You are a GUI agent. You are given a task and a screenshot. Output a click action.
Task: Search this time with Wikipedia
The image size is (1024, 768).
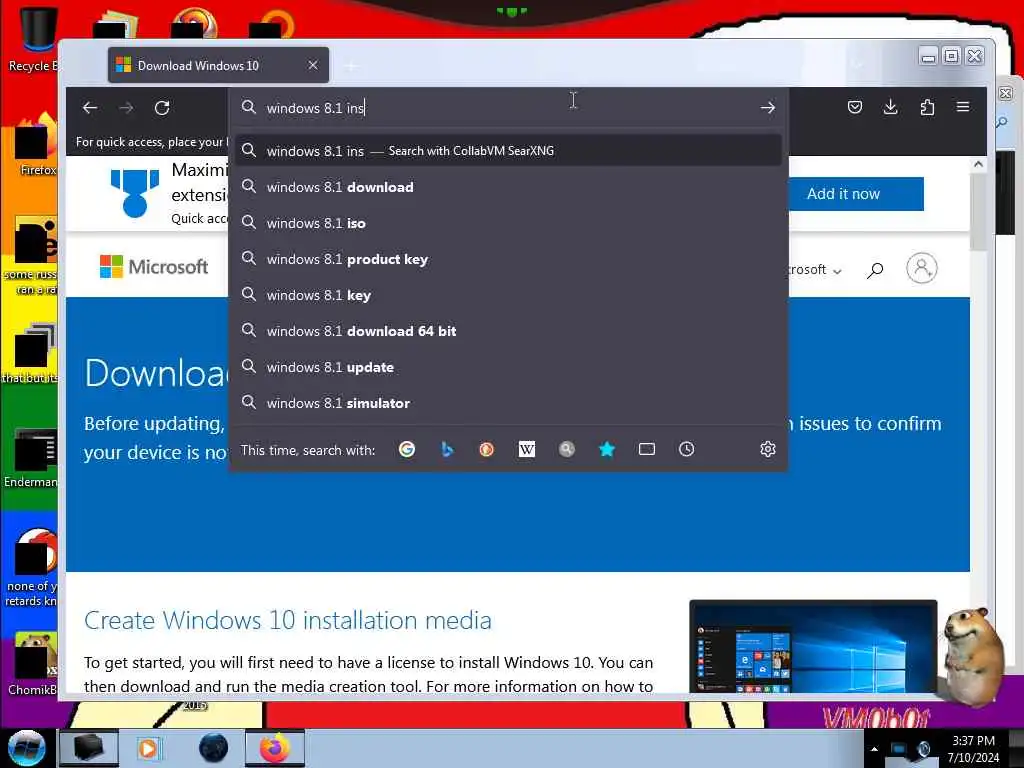[526, 449]
